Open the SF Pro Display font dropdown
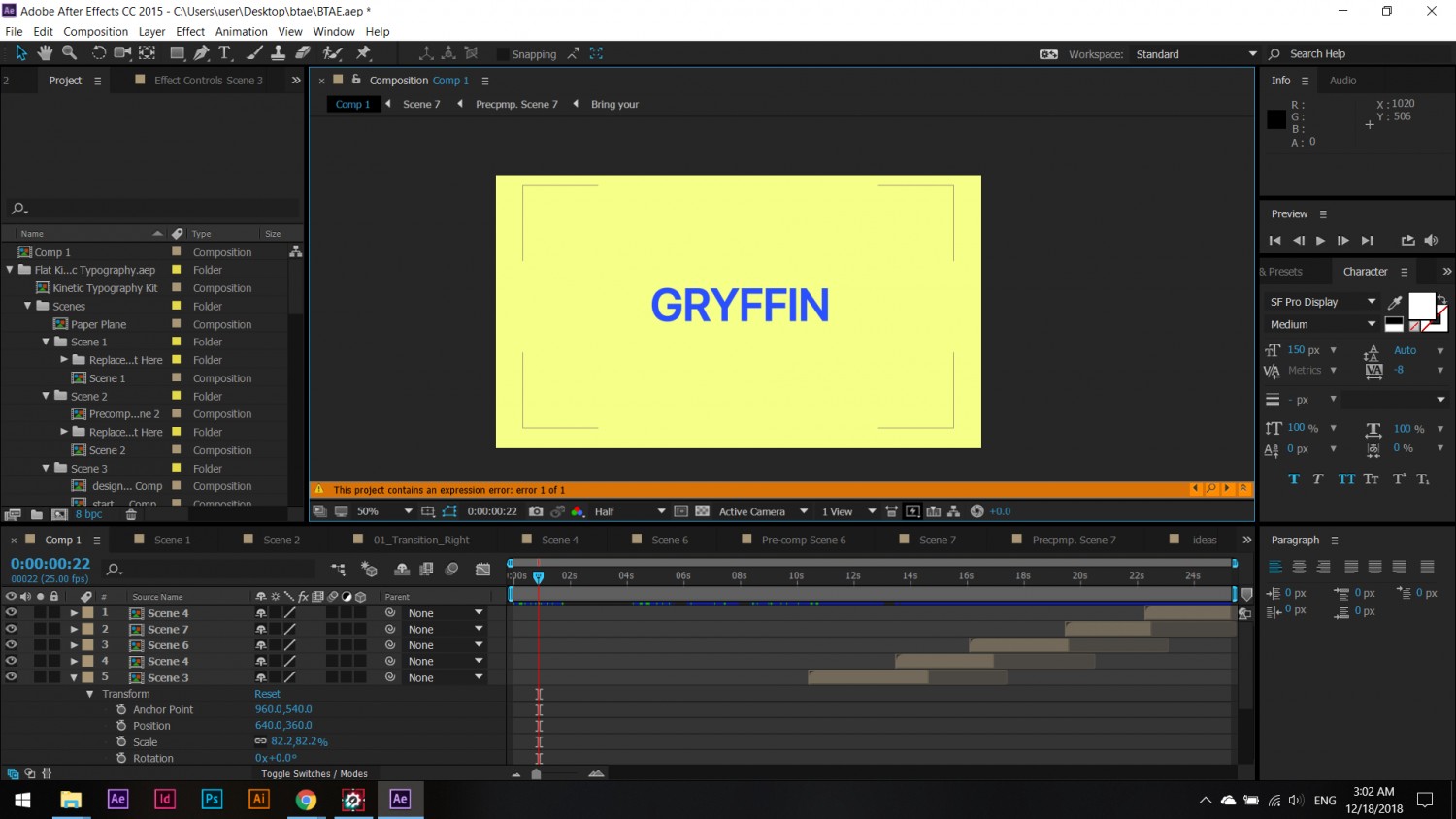 pyautogui.click(x=1322, y=302)
